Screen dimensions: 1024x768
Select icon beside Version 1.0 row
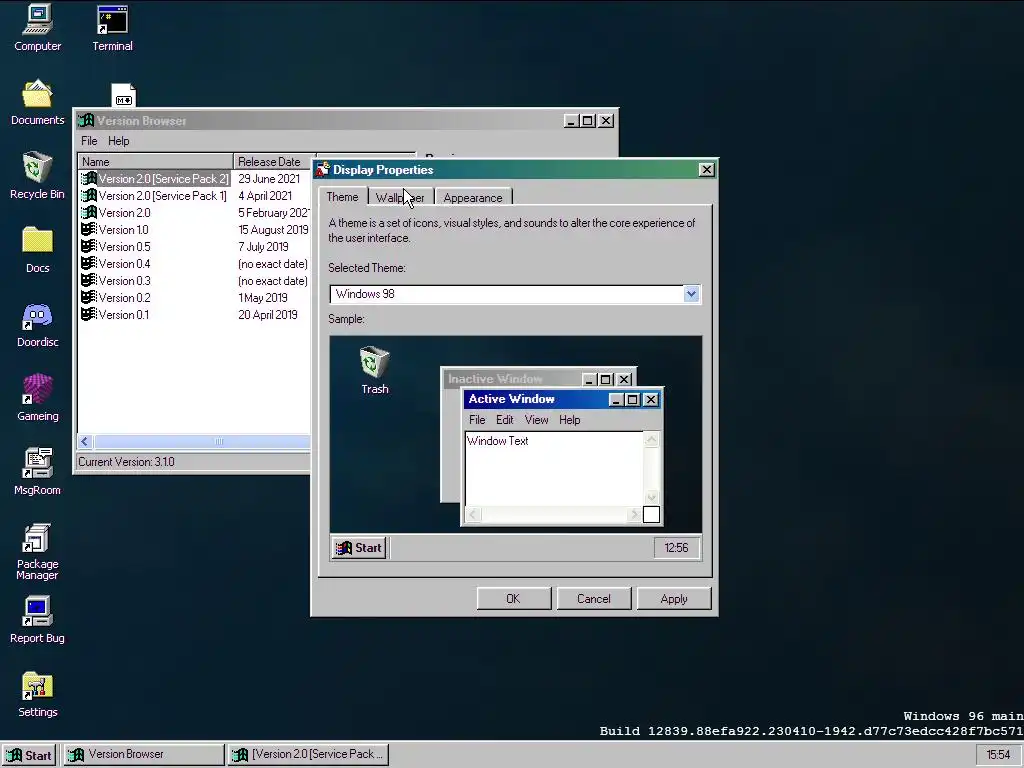pos(89,229)
